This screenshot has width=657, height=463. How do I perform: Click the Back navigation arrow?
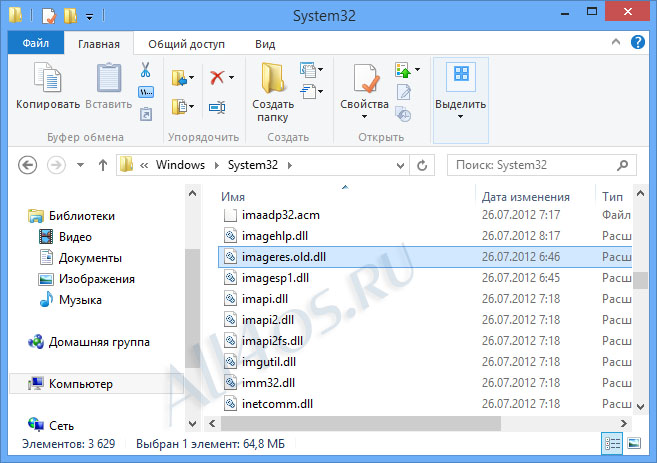28,165
